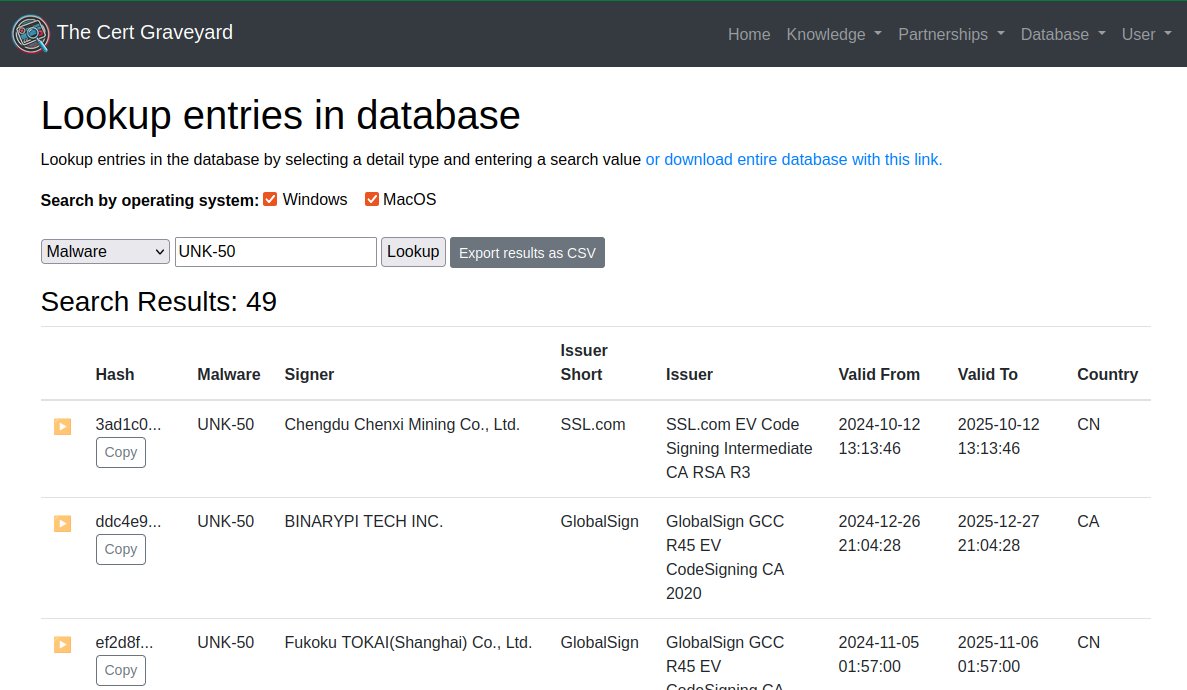Expand the Database dropdown menu

click(1062, 34)
